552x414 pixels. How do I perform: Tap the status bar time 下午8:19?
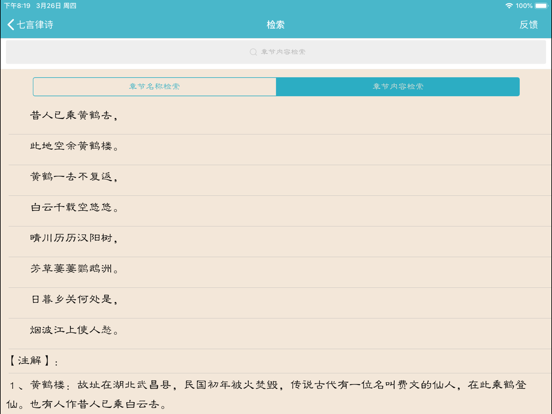click(x=17, y=6)
